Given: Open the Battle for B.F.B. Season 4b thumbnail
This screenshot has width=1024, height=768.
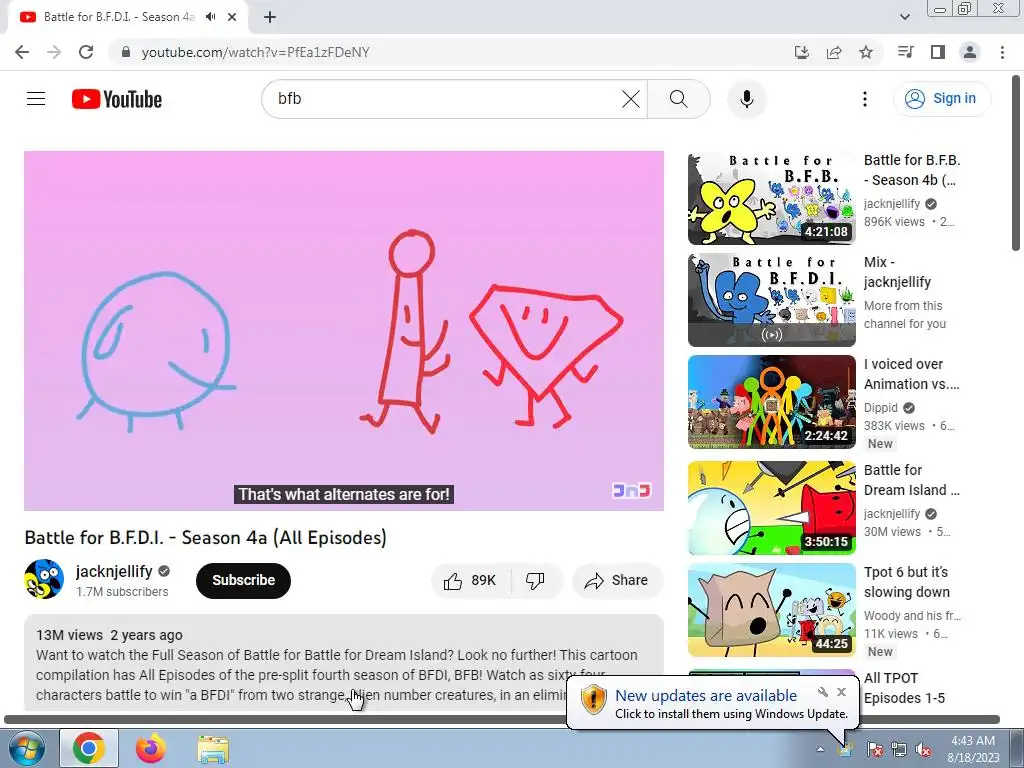Looking at the screenshot, I should 771,199.
